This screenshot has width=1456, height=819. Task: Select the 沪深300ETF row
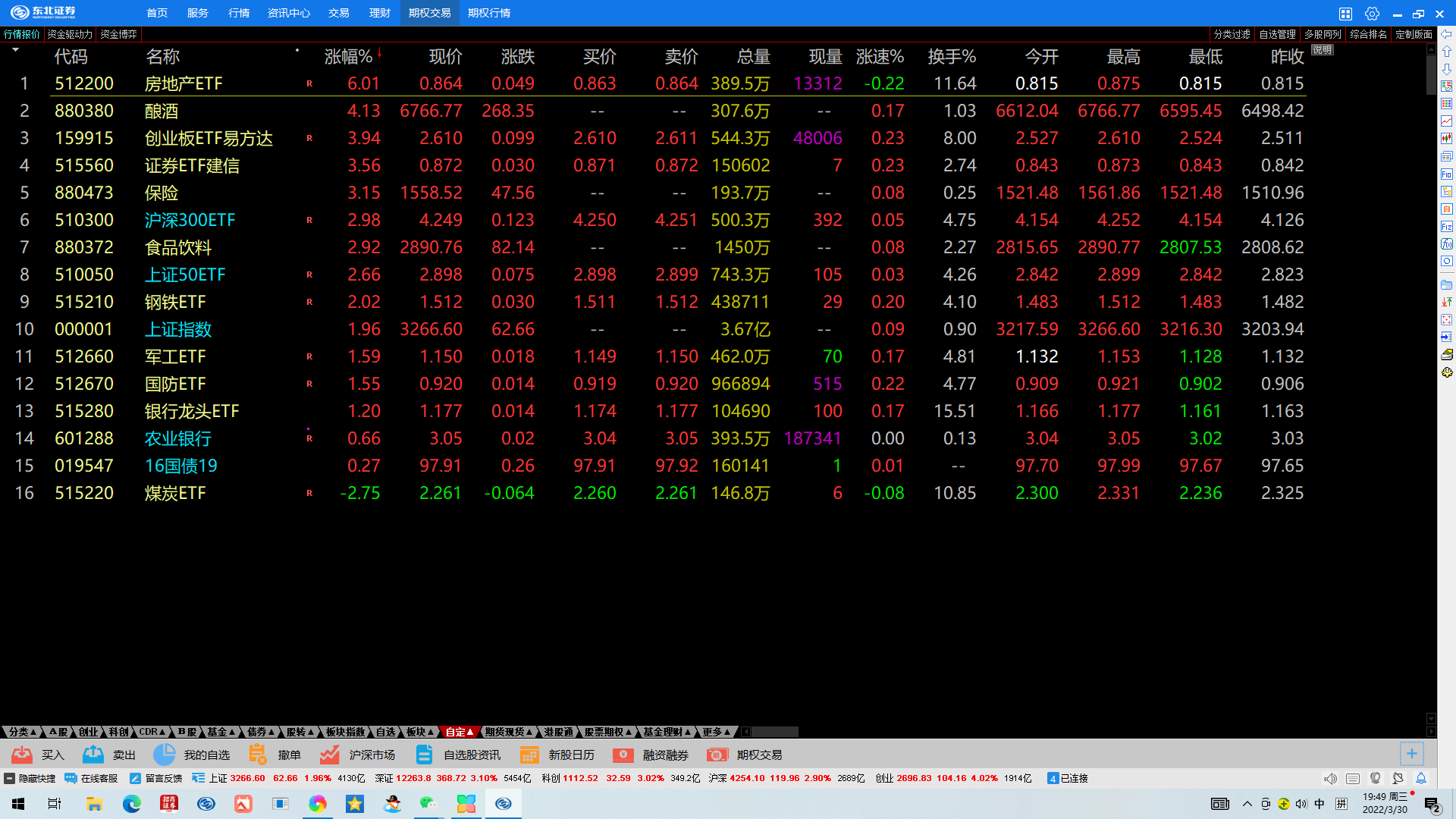coord(190,220)
